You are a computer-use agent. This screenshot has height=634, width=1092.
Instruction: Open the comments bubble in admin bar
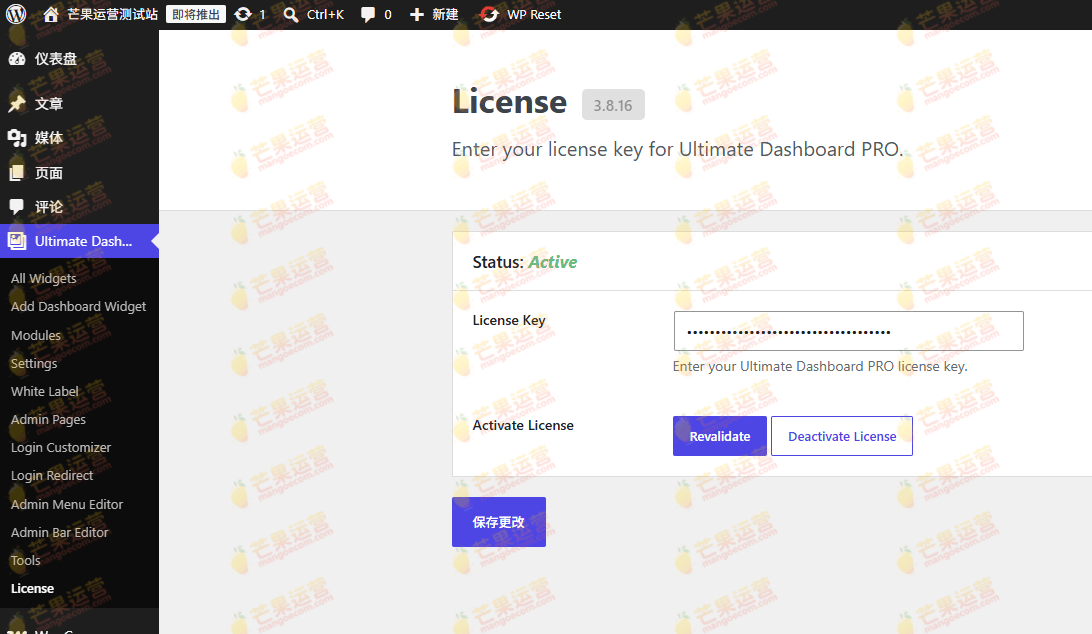pyautogui.click(x=368, y=15)
